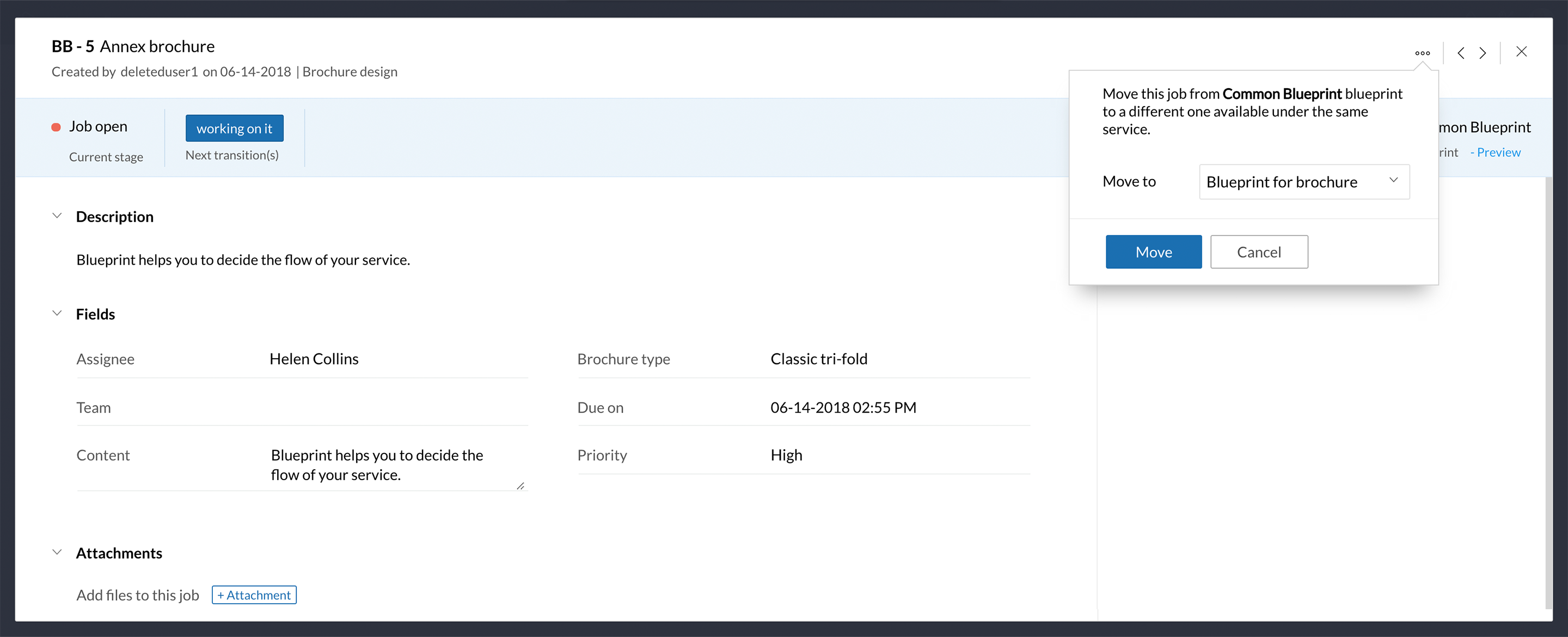
Task: Edit the Due on date value
Action: (843, 407)
